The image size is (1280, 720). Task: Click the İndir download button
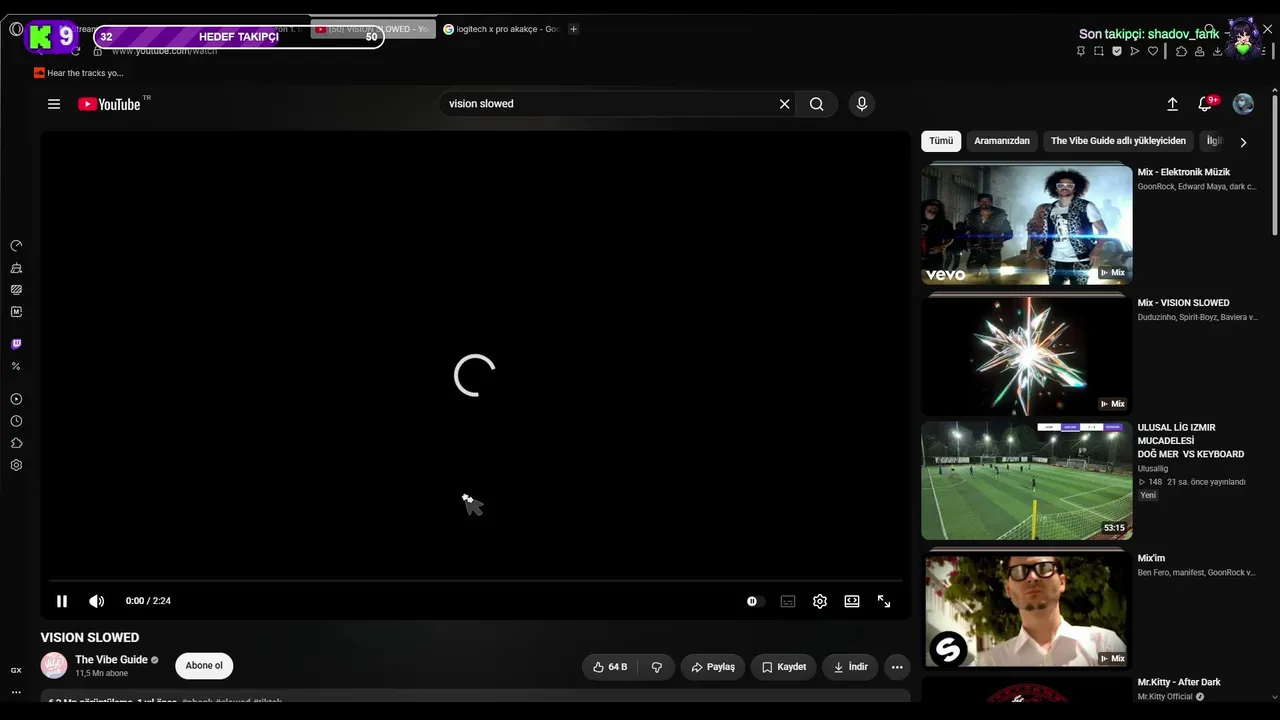(x=850, y=667)
